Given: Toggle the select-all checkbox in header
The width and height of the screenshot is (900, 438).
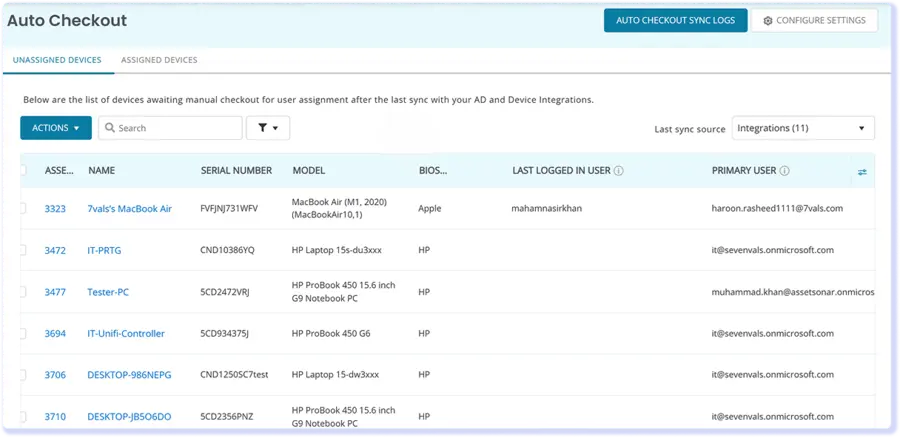Looking at the screenshot, I should pyautogui.click(x=23, y=170).
